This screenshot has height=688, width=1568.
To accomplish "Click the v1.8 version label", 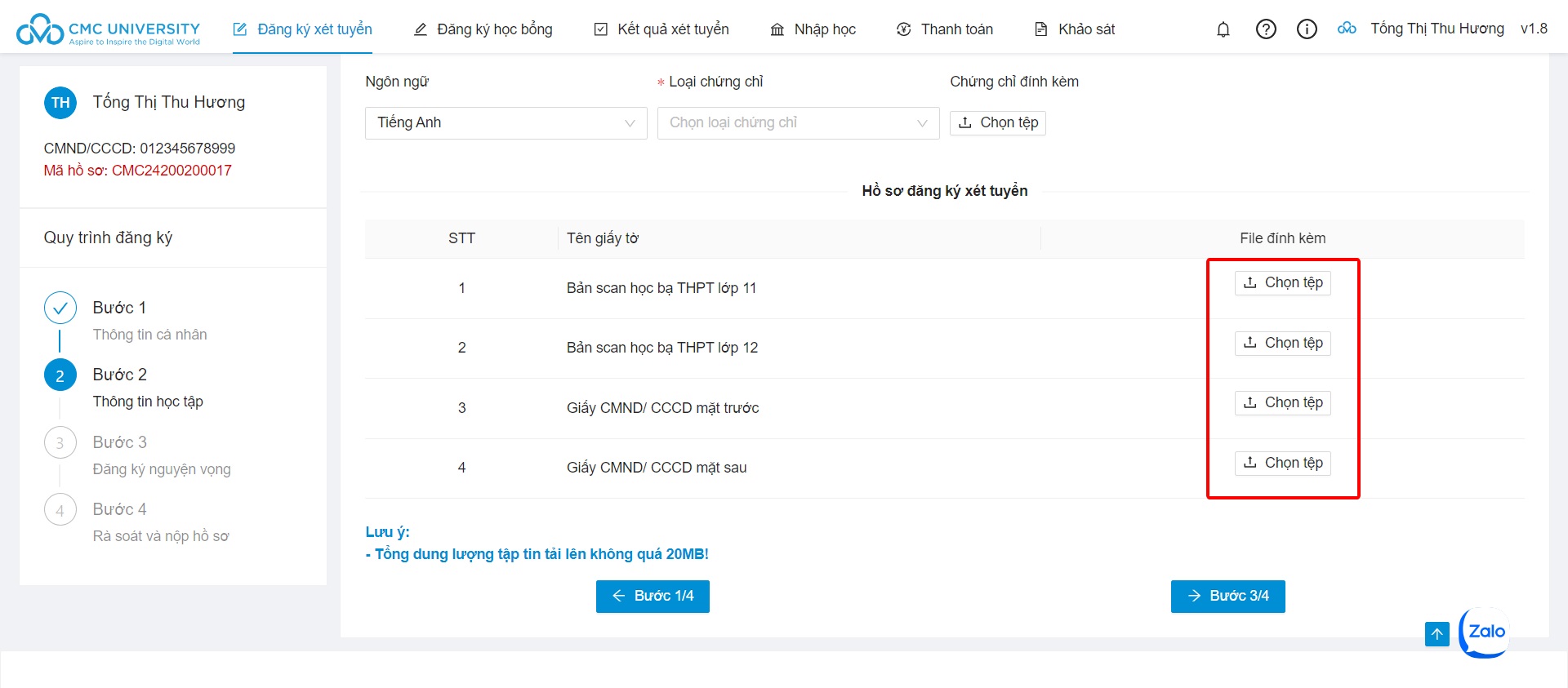I will pyautogui.click(x=1534, y=29).
